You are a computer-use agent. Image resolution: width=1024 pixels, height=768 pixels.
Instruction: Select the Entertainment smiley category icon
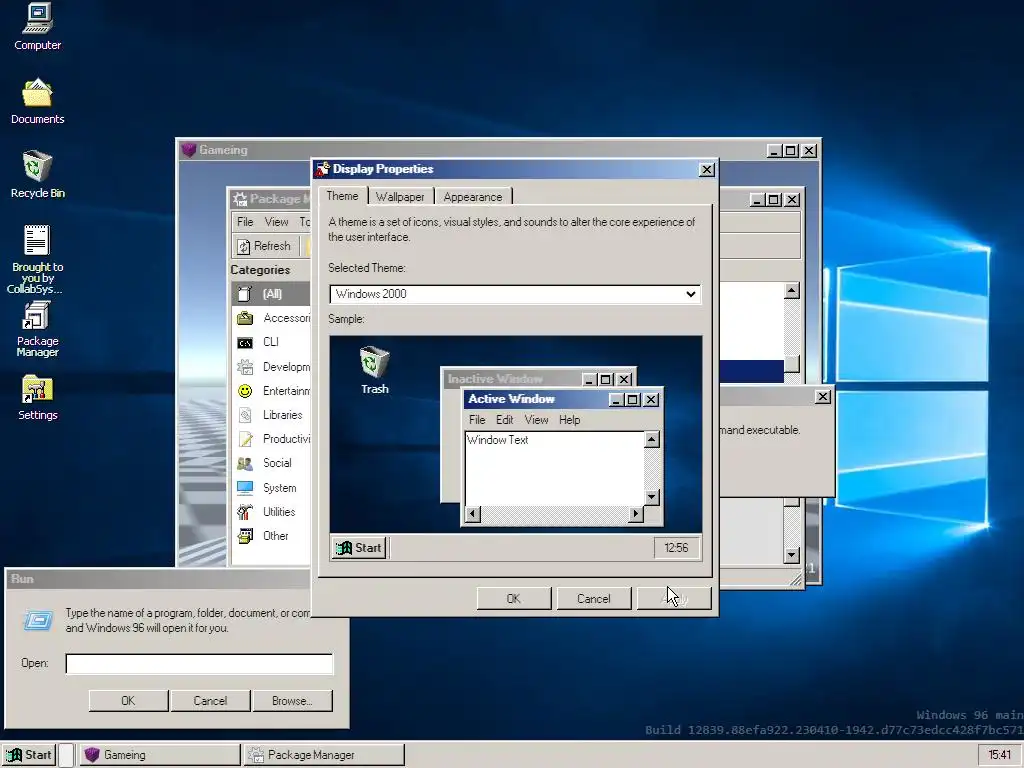pyautogui.click(x=245, y=391)
